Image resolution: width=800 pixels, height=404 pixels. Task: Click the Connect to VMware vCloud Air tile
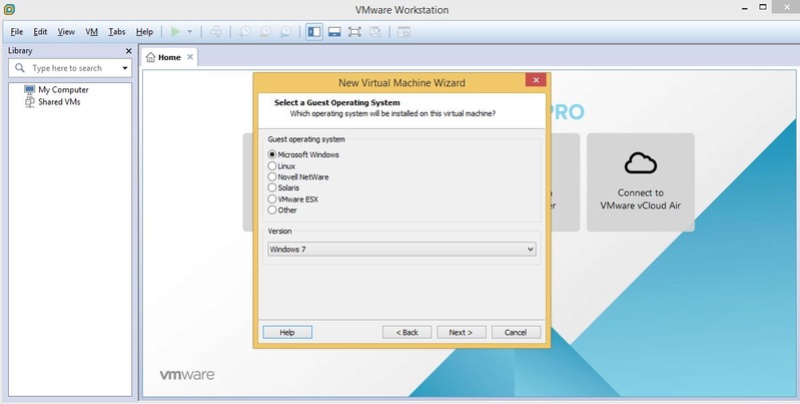640,182
